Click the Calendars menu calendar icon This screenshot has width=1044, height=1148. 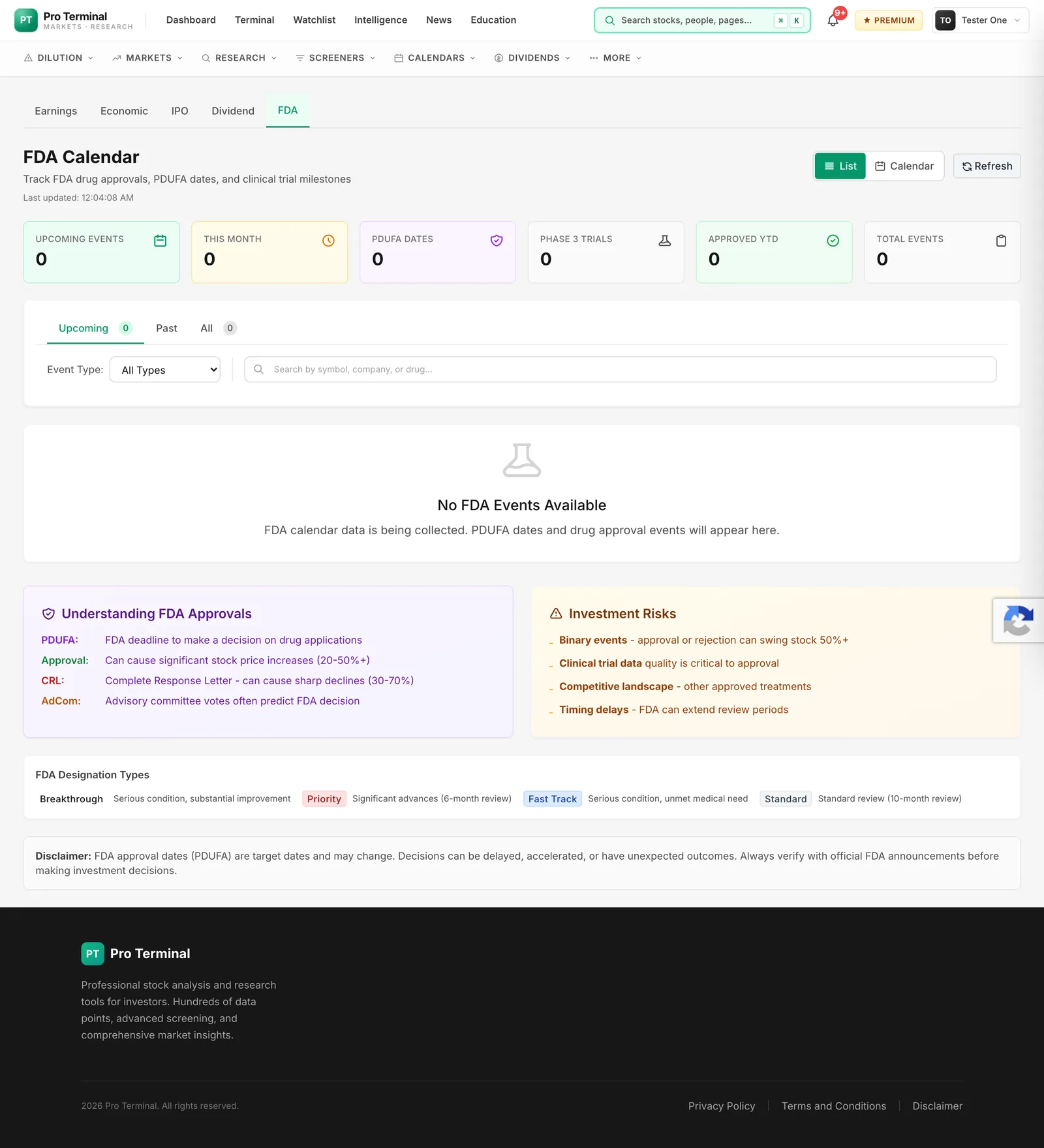pyautogui.click(x=399, y=58)
